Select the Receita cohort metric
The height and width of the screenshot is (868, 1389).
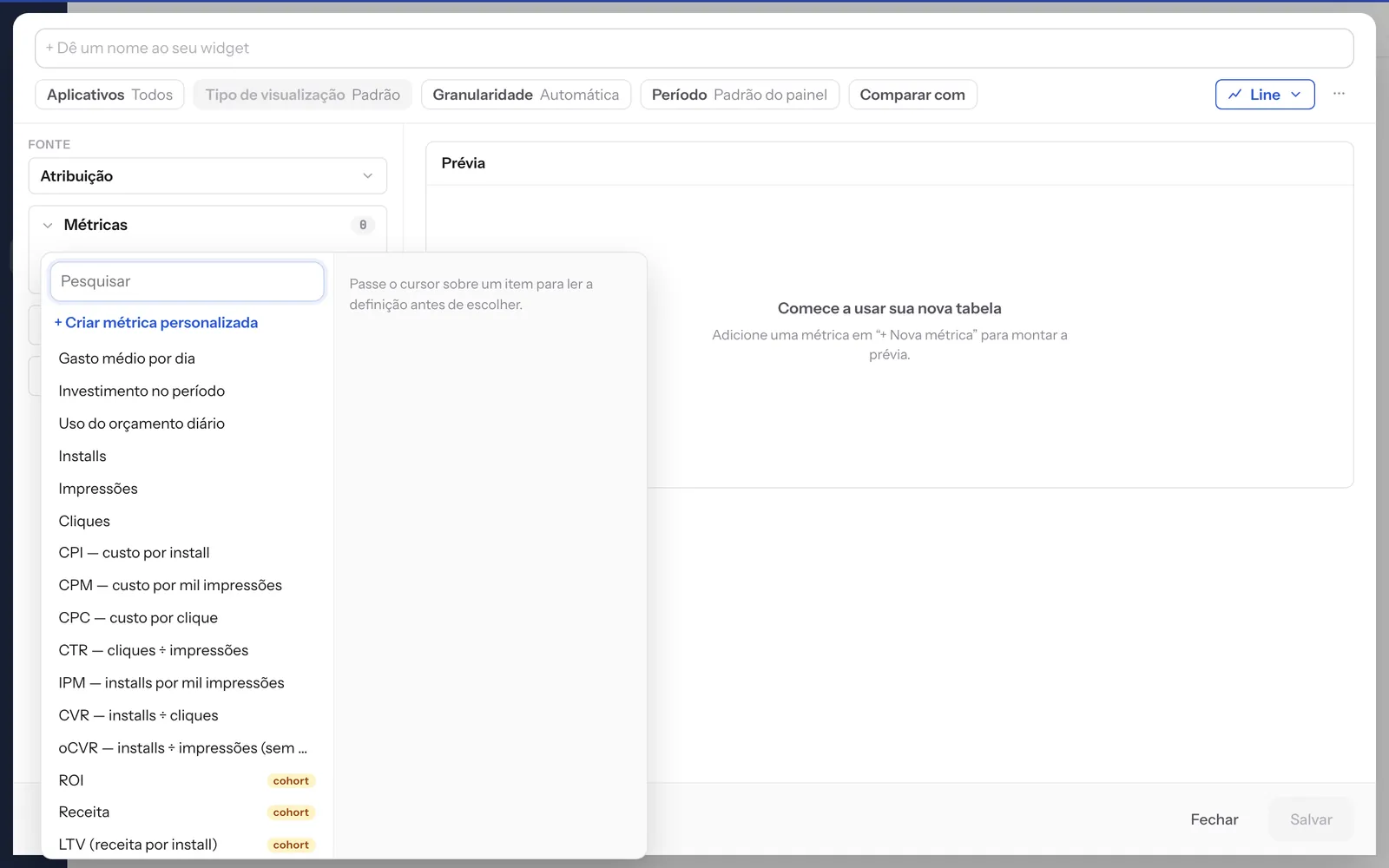[x=187, y=812]
